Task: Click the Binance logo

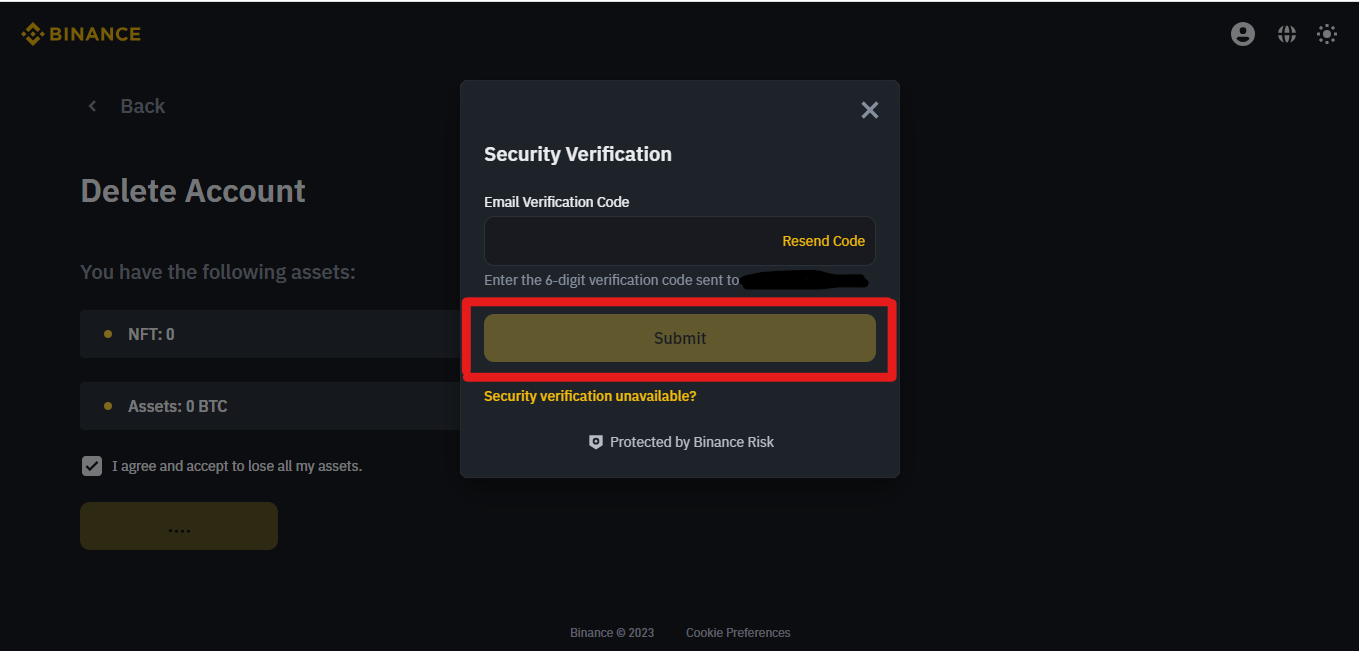Action: click(x=81, y=34)
